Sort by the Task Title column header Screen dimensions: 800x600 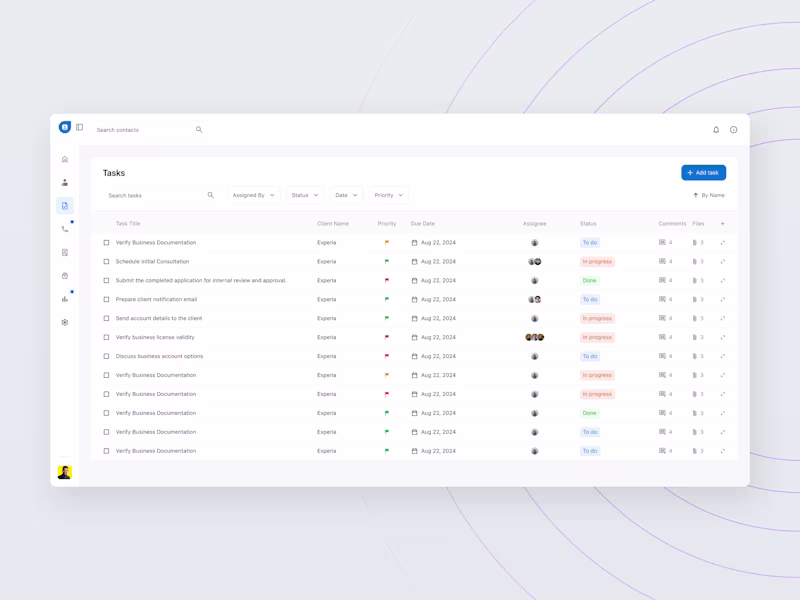point(128,223)
